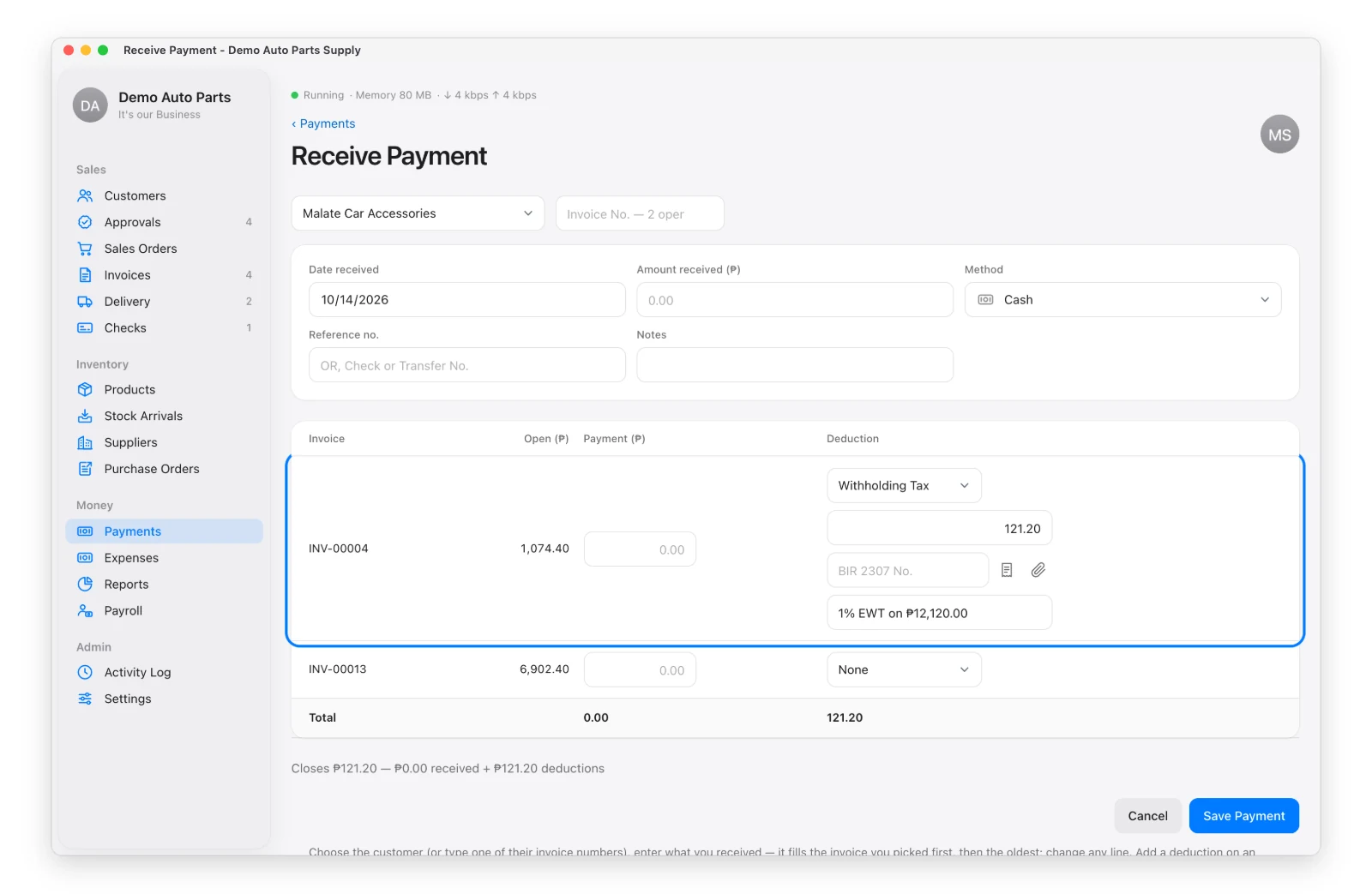The image size is (1372, 894).
Task: Open the Checks section
Action: click(x=164, y=328)
